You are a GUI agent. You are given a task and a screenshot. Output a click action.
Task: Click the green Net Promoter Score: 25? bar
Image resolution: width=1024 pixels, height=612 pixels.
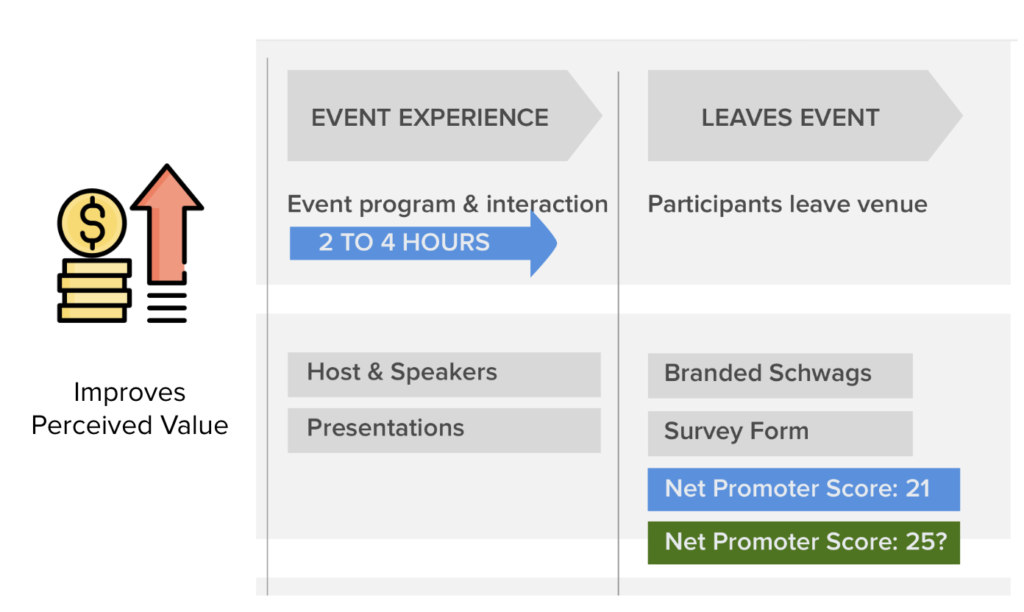coord(804,543)
